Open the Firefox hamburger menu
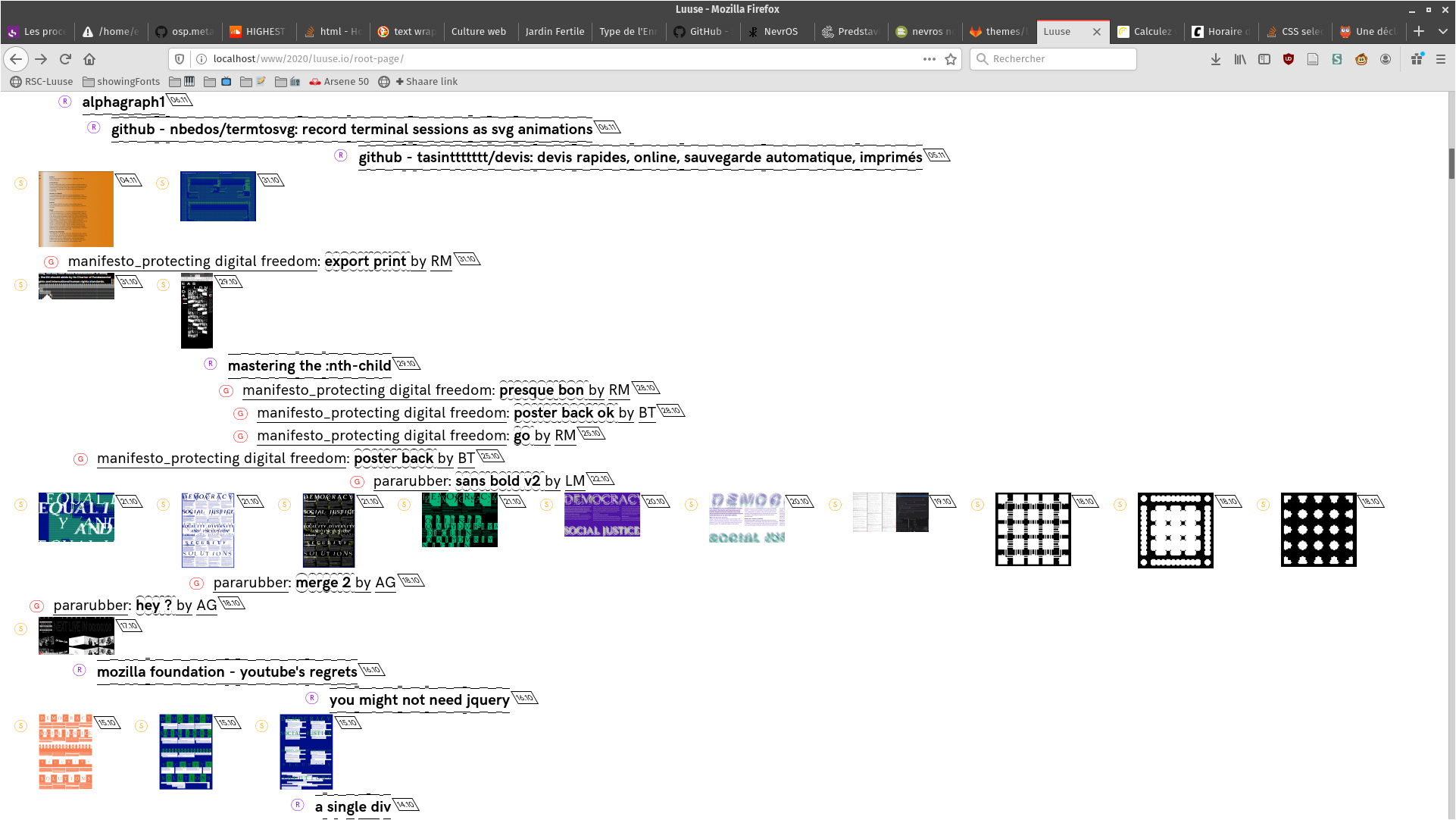1456x820 pixels. (1441, 59)
